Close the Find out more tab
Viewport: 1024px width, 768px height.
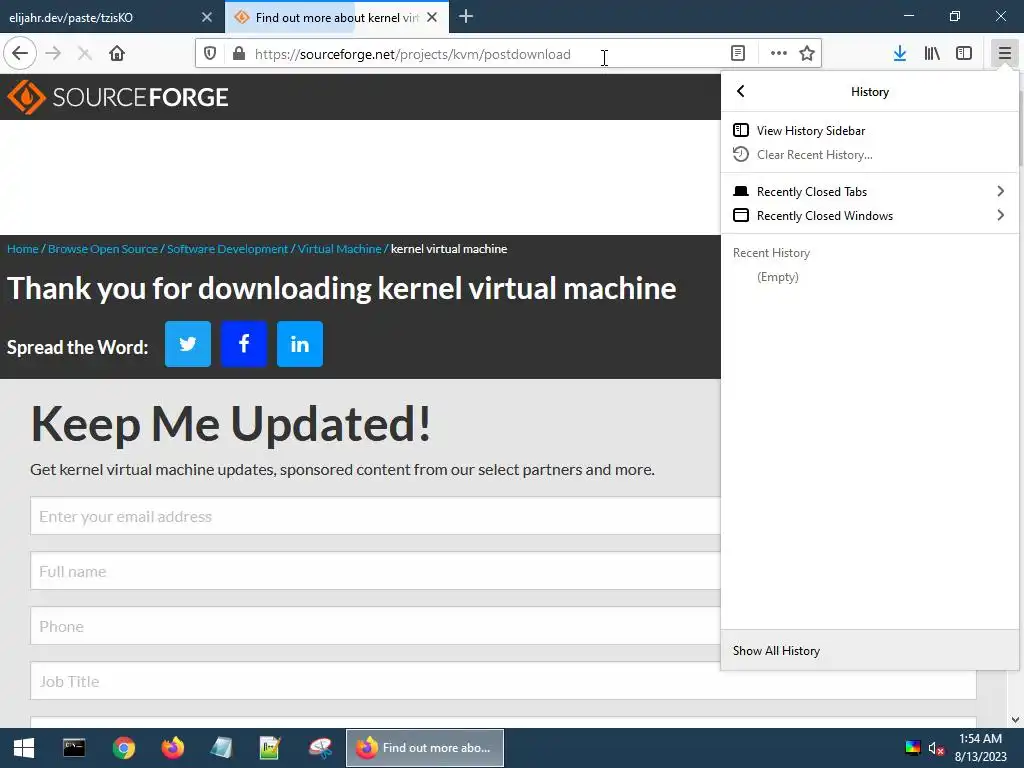click(x=432, y=17)
